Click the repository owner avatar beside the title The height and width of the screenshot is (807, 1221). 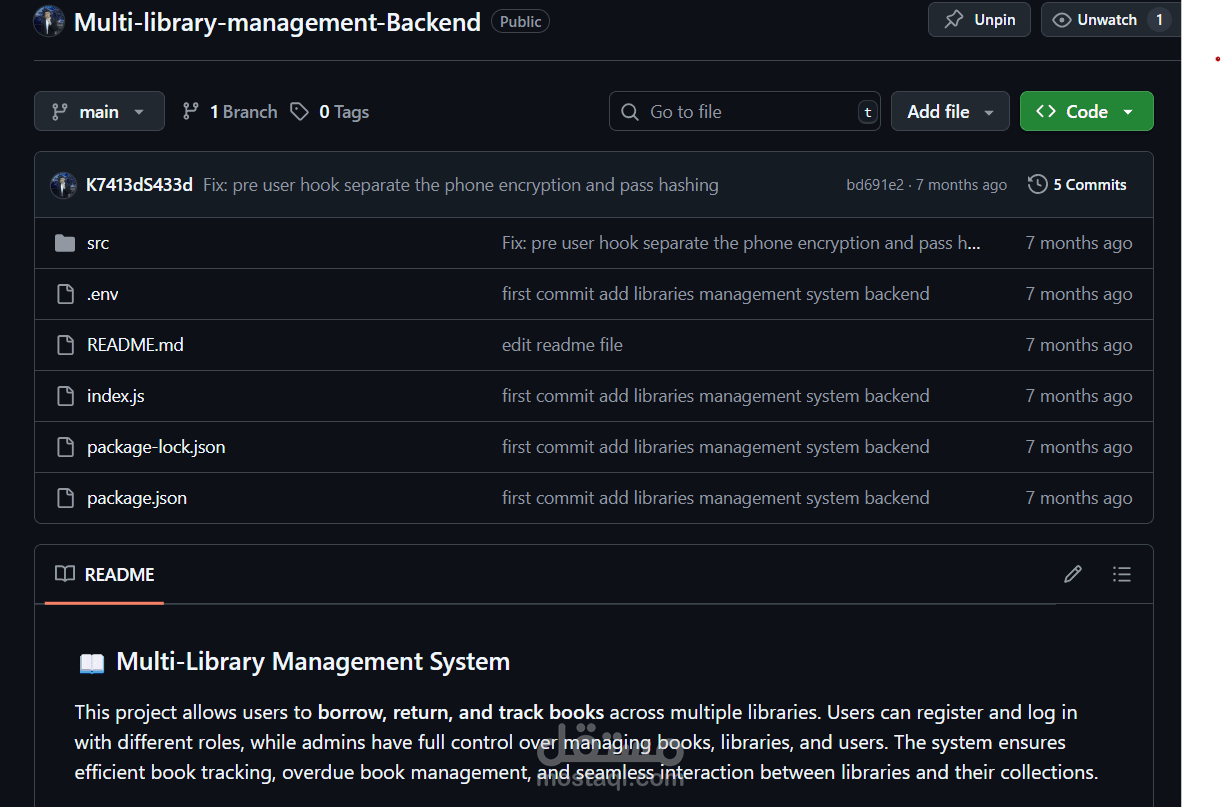click(x=49, y=21)
